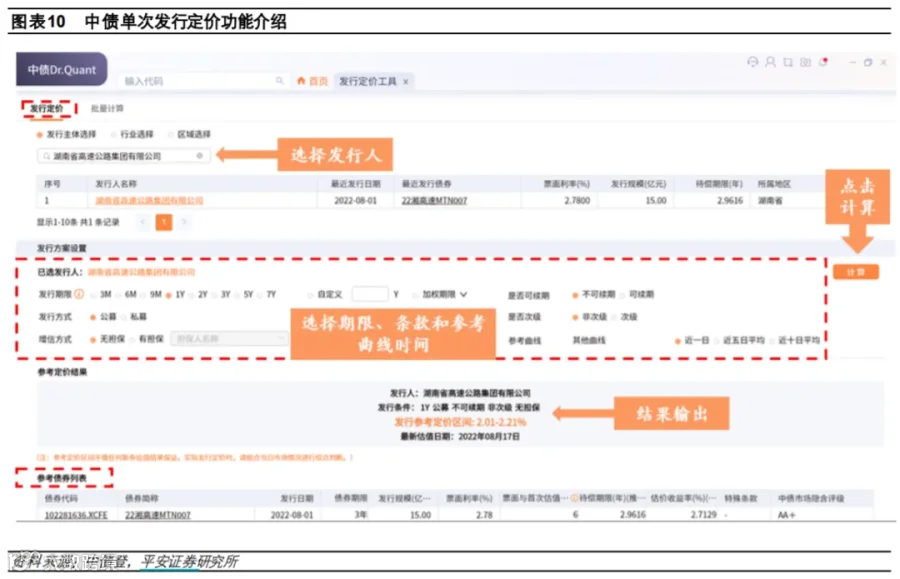Open 22湘高速MTN007 in reference bond list
900x579 pixels.
tap(158, 515)
